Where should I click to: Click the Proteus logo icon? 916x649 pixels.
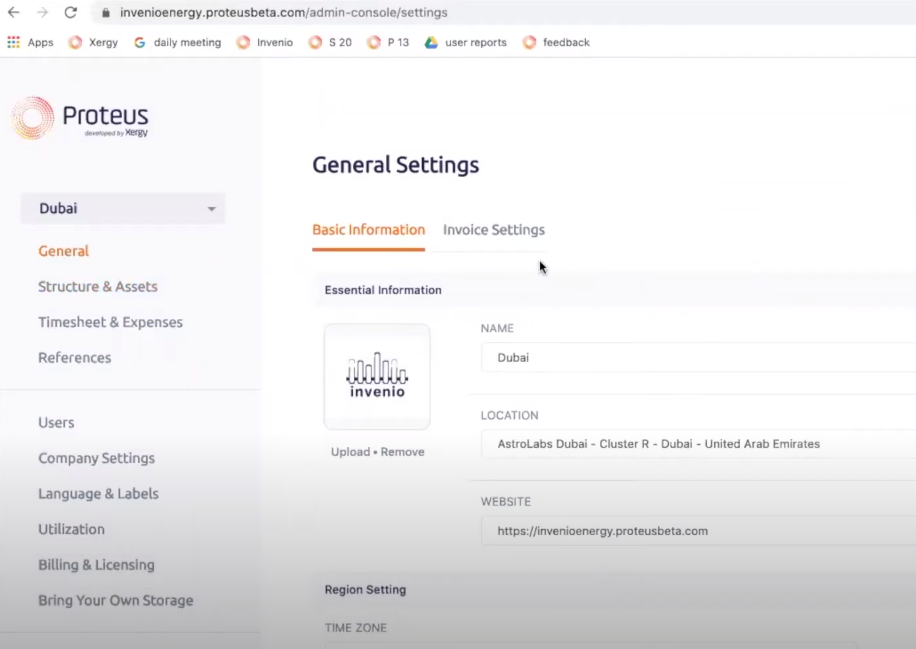click(32, 118)
